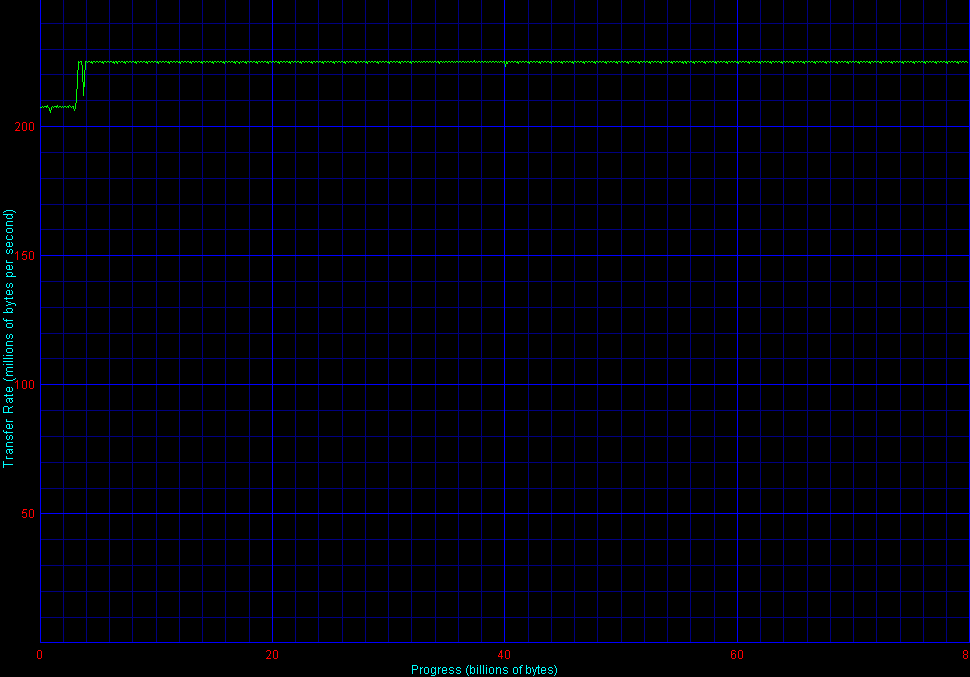The image size is (970, 677).
Task: Click the 20 label on the progress axis
Action: click(x=272, y=655)
